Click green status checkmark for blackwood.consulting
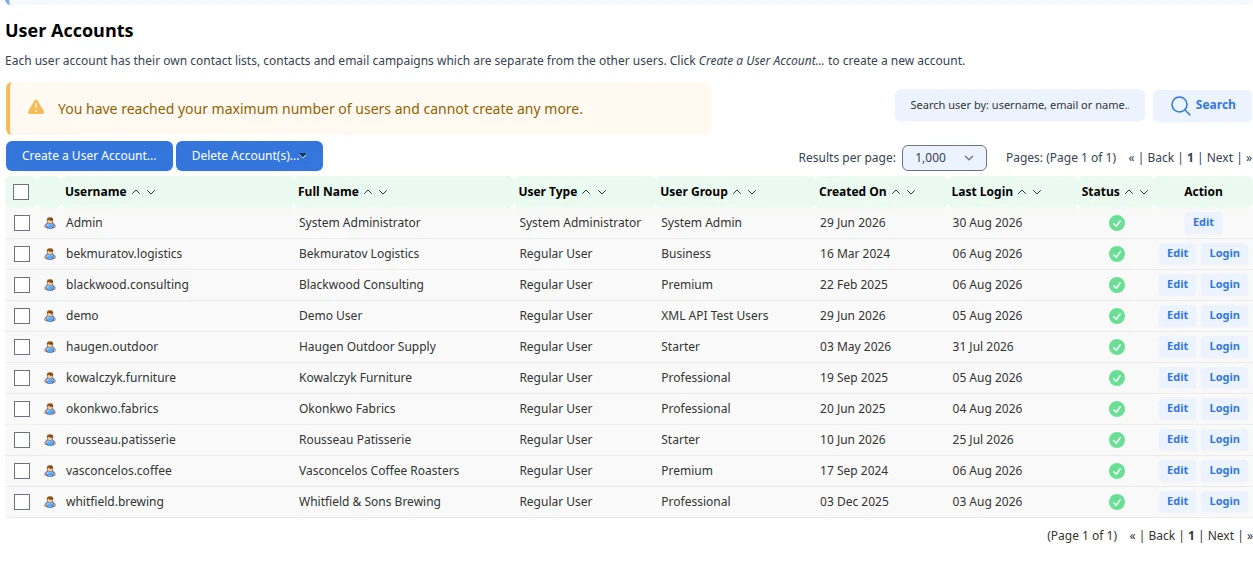1253x566 pixels. click(1117, 285)
